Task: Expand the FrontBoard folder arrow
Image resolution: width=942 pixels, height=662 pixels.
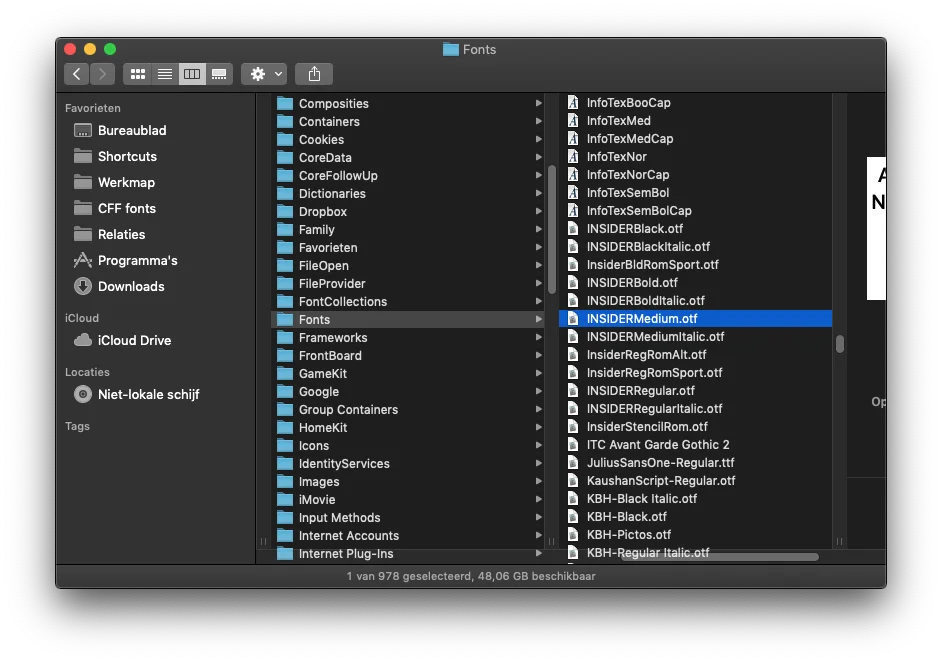Action: [x=538, y=356]
